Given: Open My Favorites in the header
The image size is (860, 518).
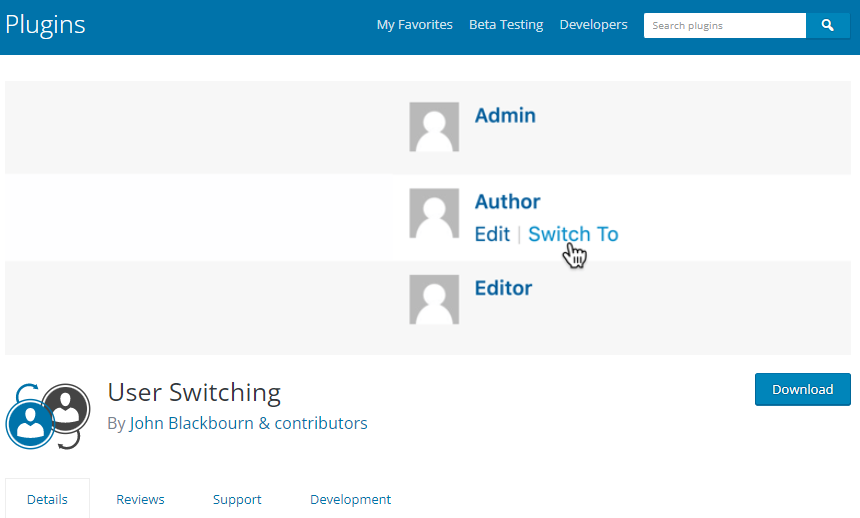Looking at the screenshot, I should (414, 25).
